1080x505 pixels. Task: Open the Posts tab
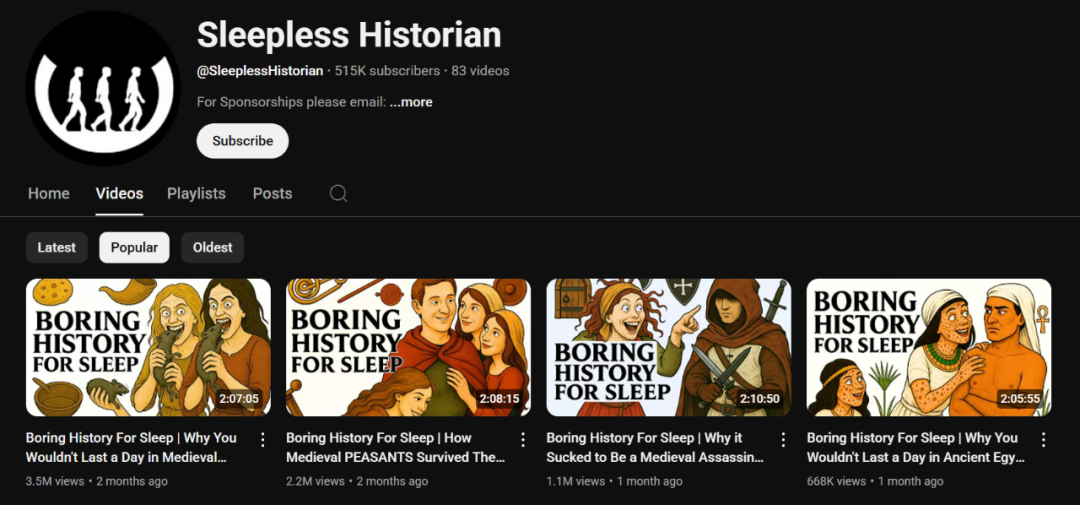click(272, 194)
